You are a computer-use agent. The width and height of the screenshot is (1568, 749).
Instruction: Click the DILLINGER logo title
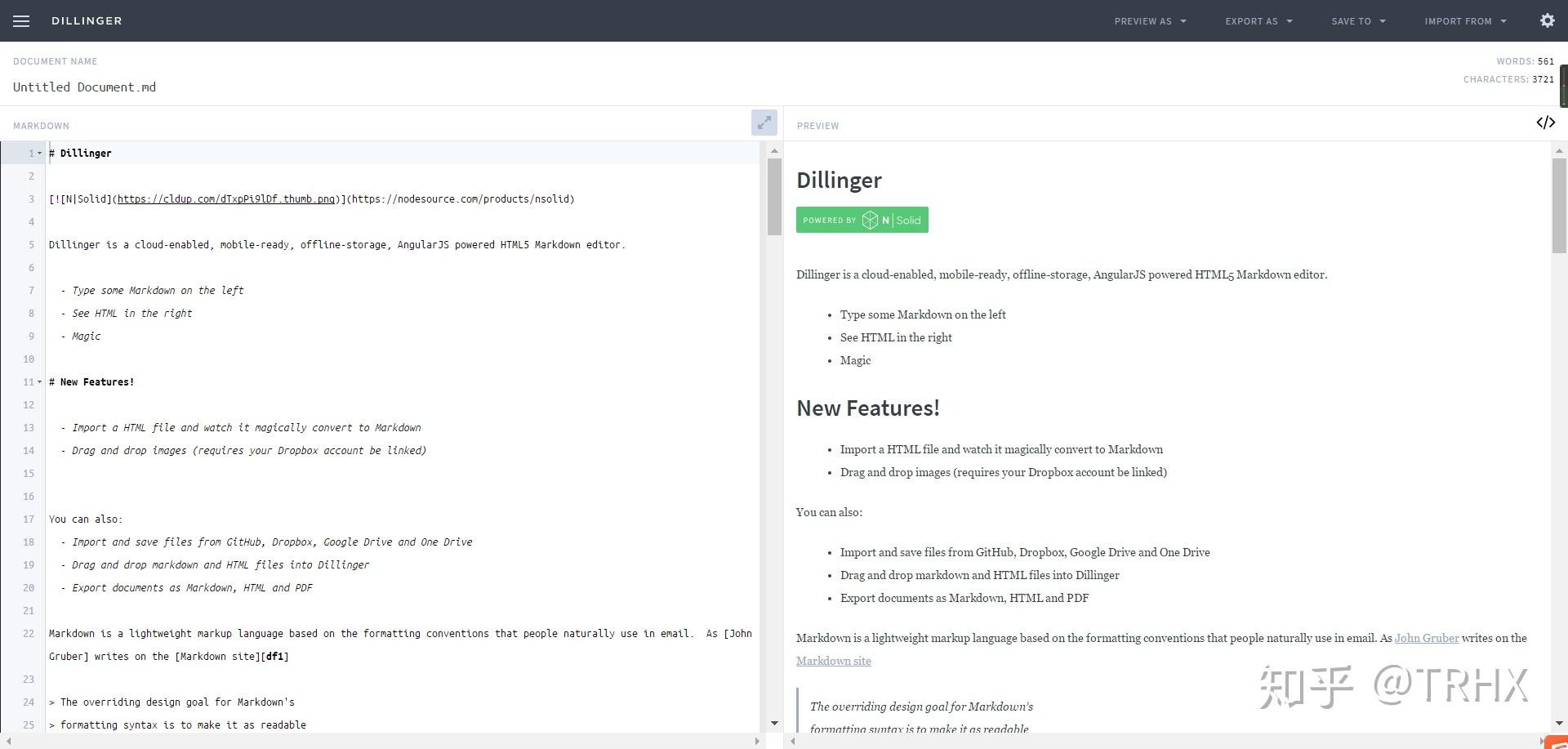click(x=87, y=21)
